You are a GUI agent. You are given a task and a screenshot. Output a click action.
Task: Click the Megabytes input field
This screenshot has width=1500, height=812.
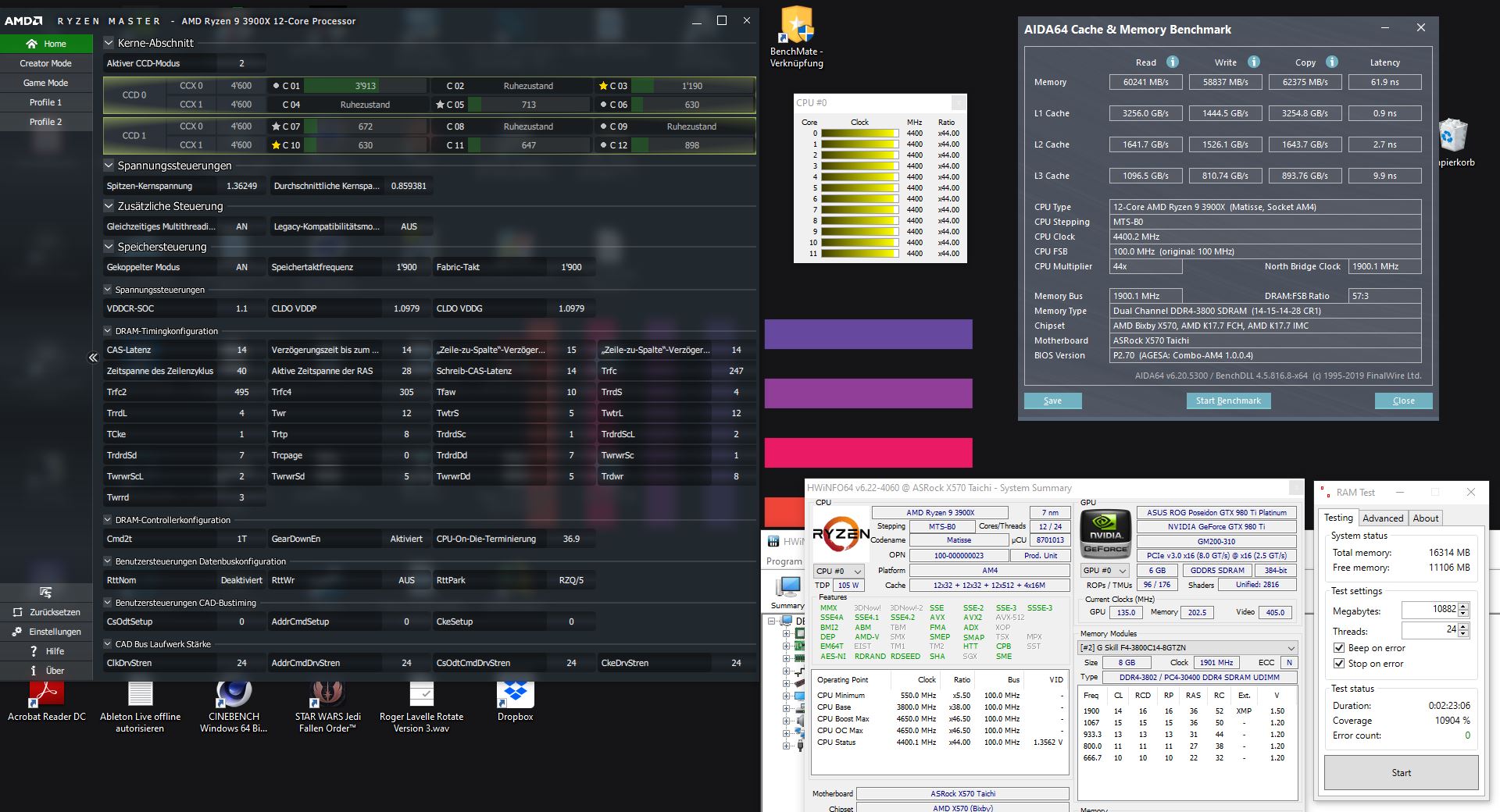1430,610
